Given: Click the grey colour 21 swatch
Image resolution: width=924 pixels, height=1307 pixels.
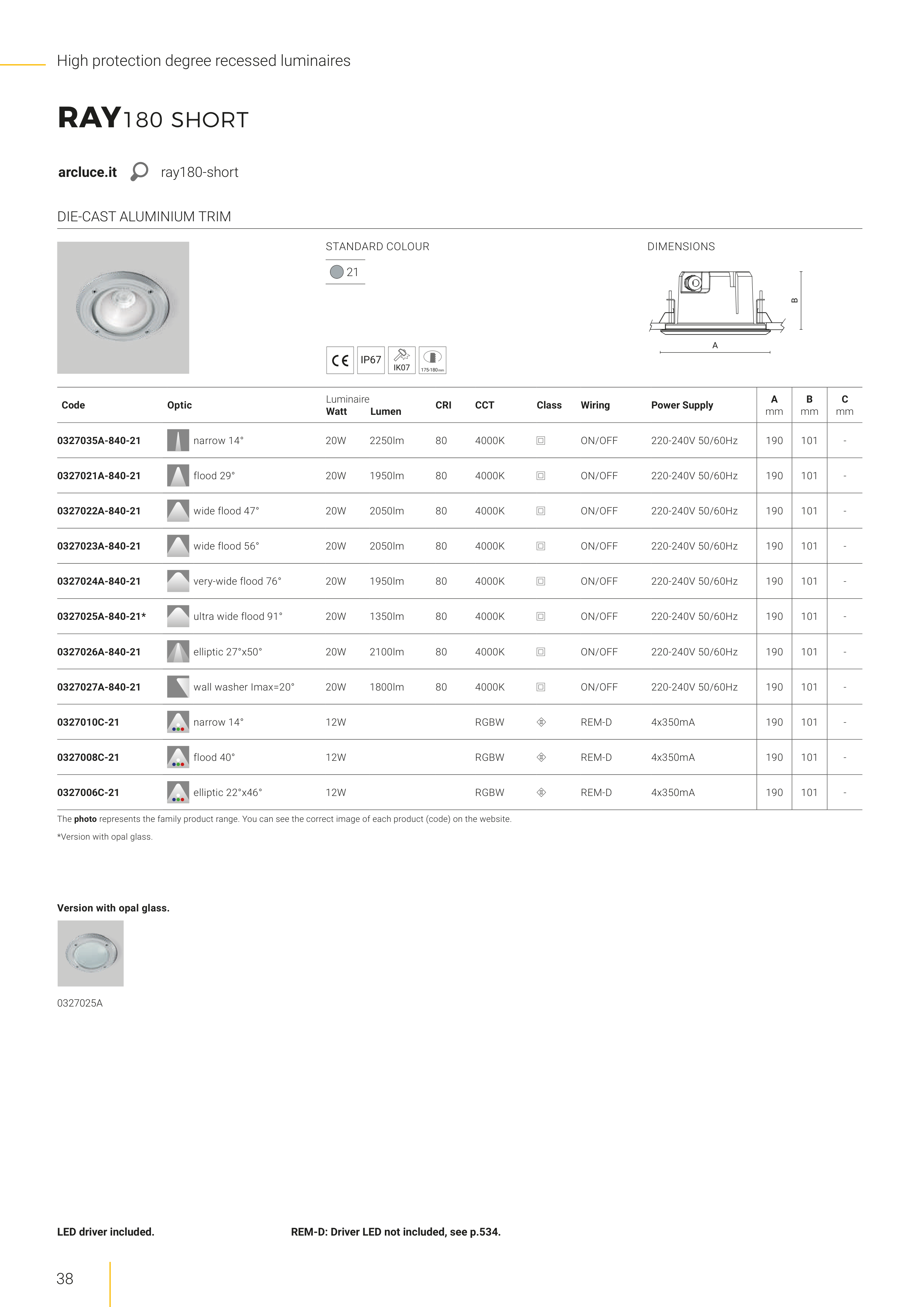Looking at the screenshot, I should coord(337,272).
